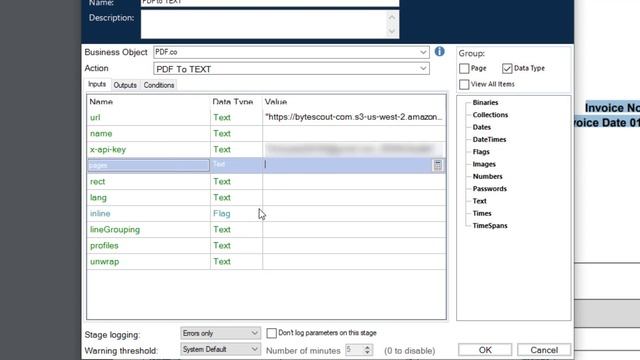Click the url value cell

354,117
